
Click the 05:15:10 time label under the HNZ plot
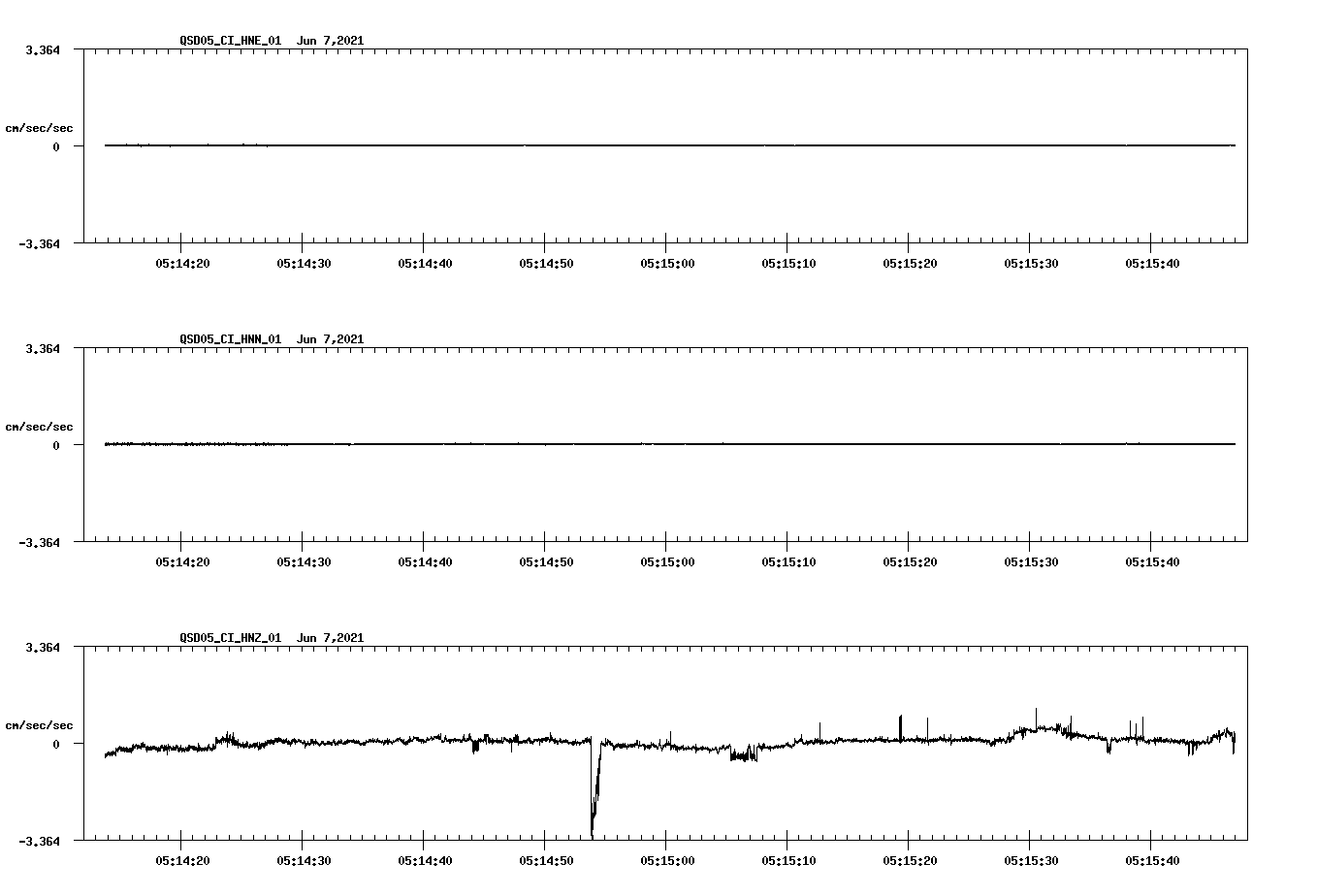click(788, 861)
